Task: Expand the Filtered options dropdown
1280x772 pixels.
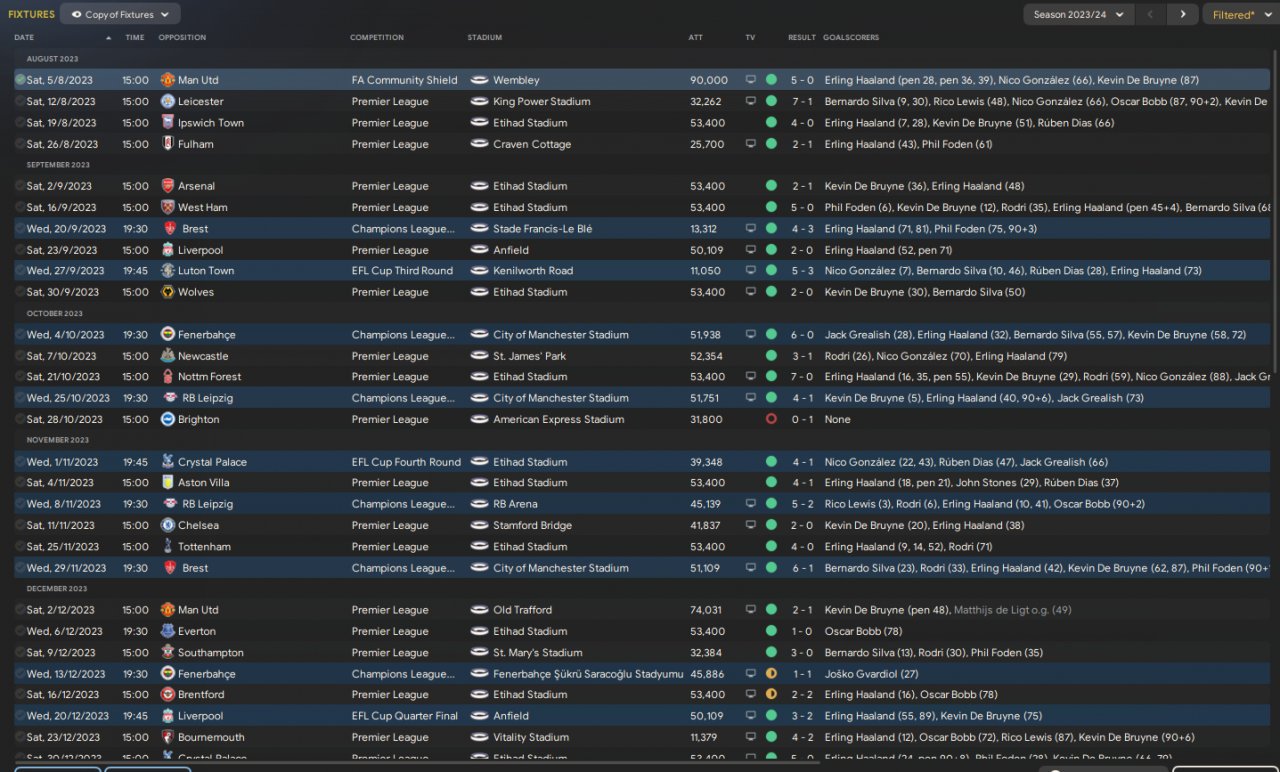Action: click(1238, 15)
